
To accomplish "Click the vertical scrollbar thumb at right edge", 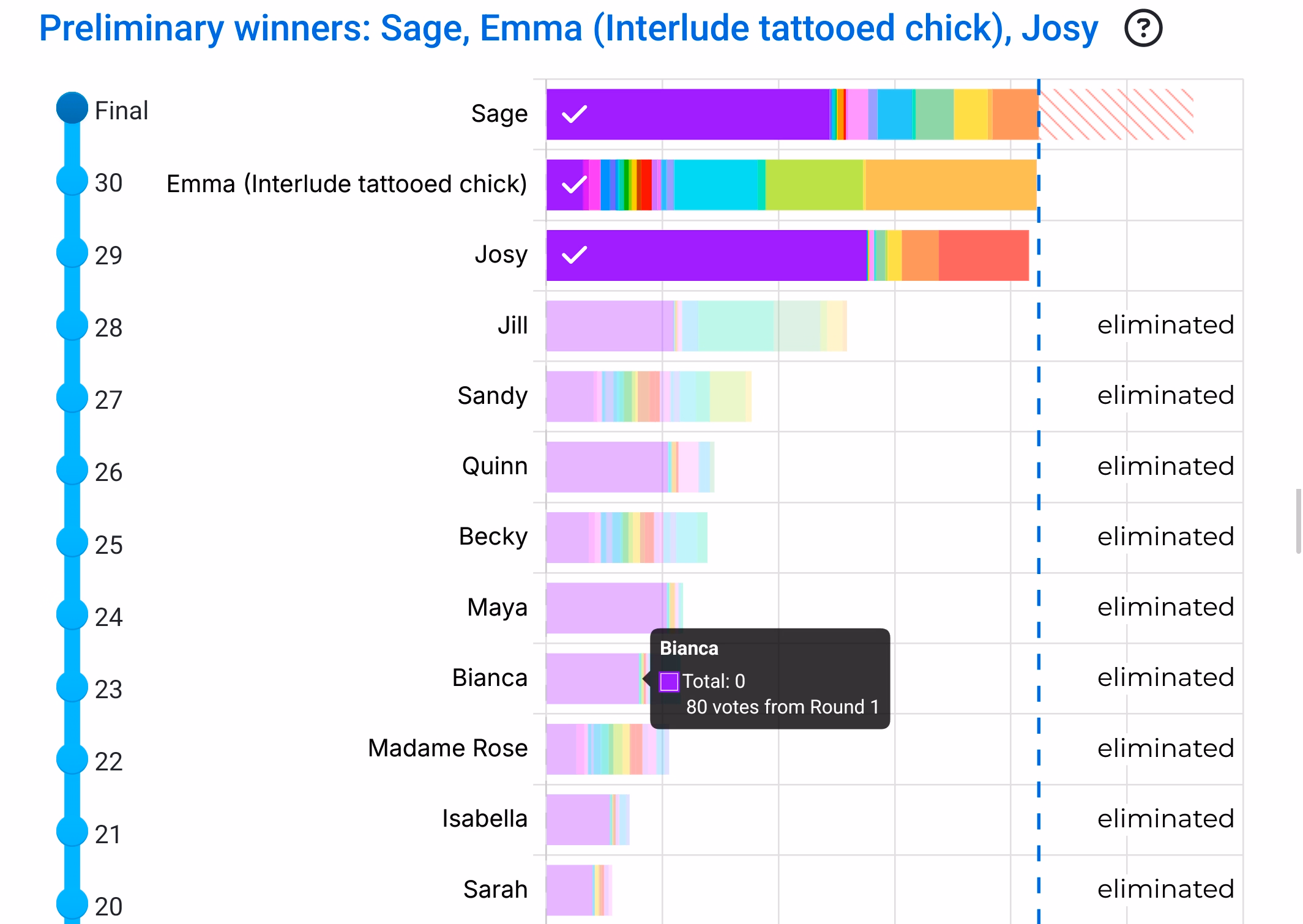I will pyautogui.click(x=1297, y=521).
